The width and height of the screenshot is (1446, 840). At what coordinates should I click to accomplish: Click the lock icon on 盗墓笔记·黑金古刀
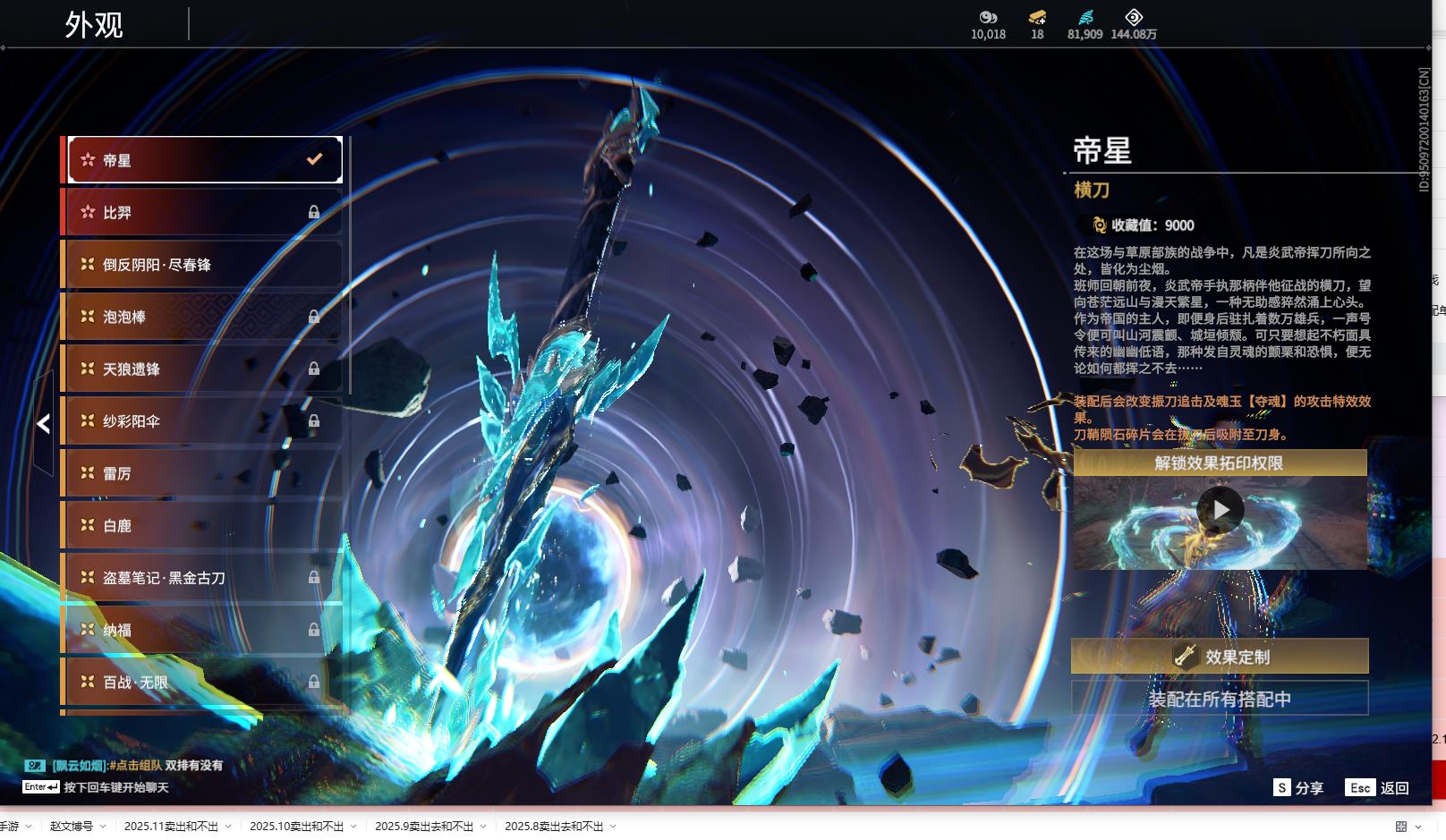(314, 578)
